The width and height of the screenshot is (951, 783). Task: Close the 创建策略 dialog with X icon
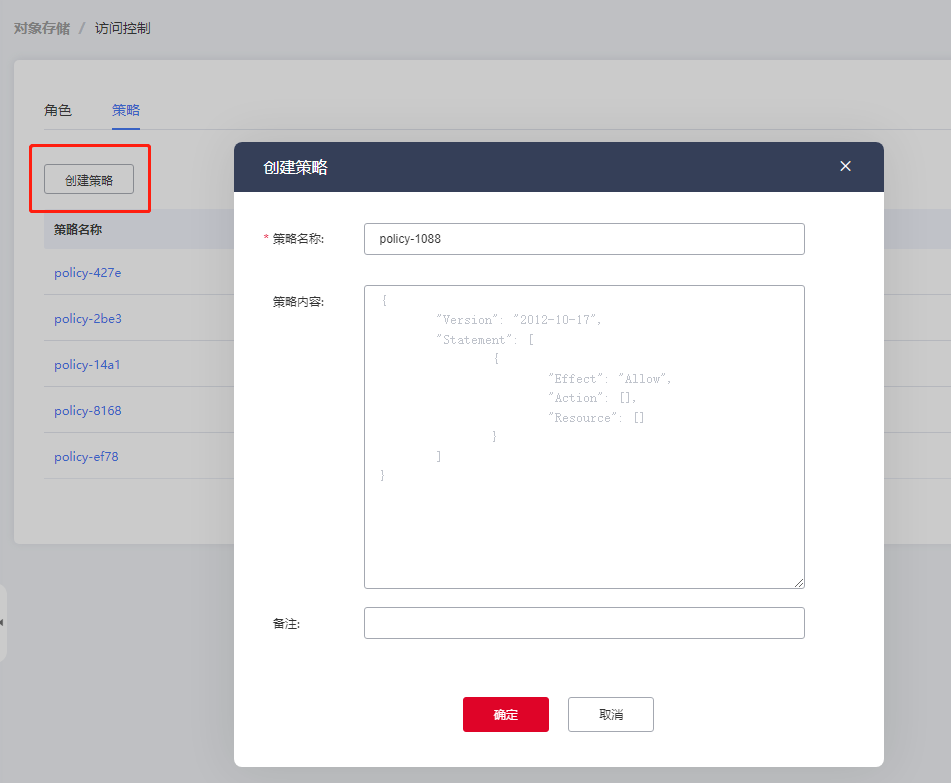[x=845, y=166]
